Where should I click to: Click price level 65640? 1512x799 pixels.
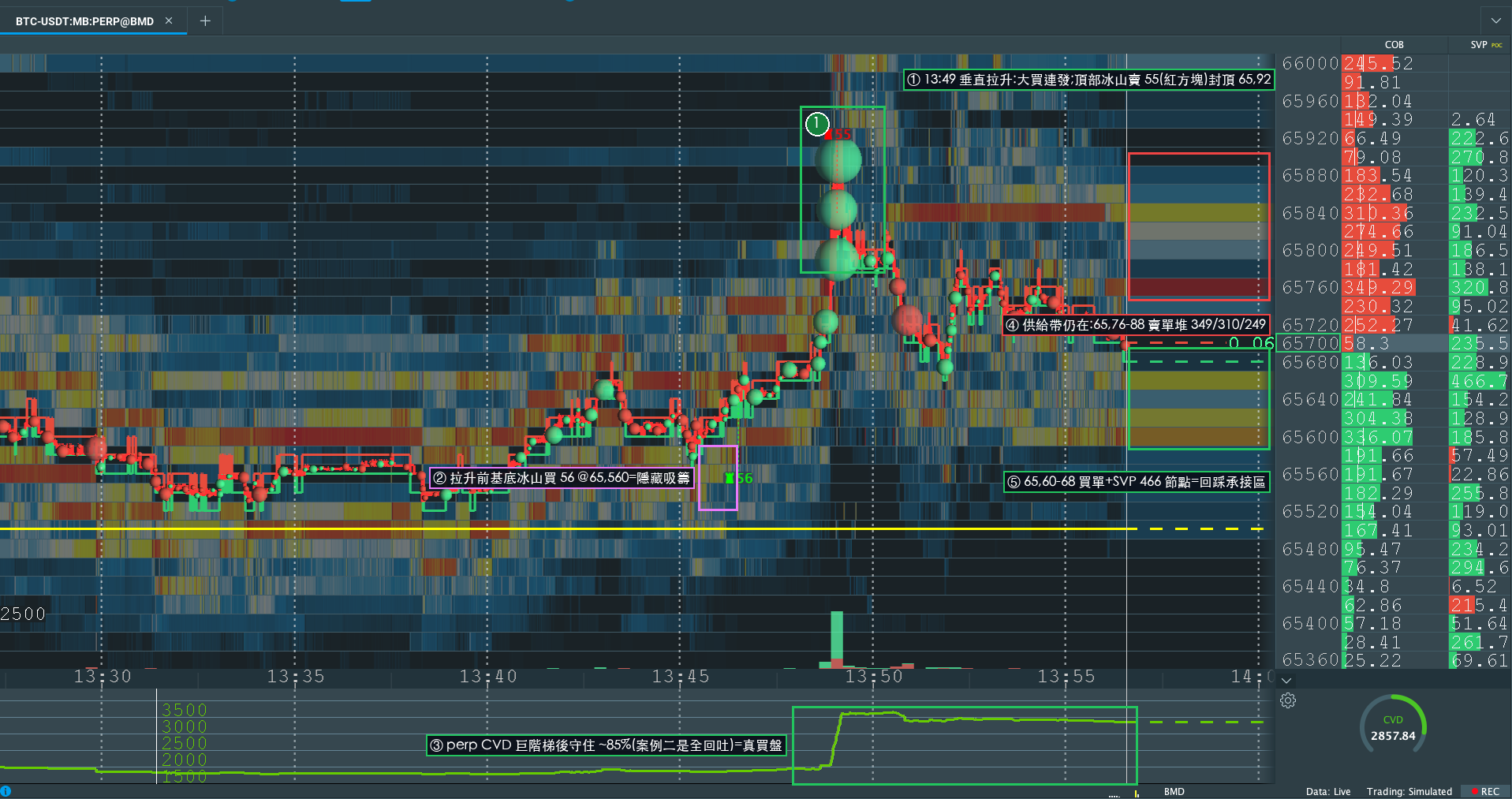pyautogui.click(x=1310, y=399)
